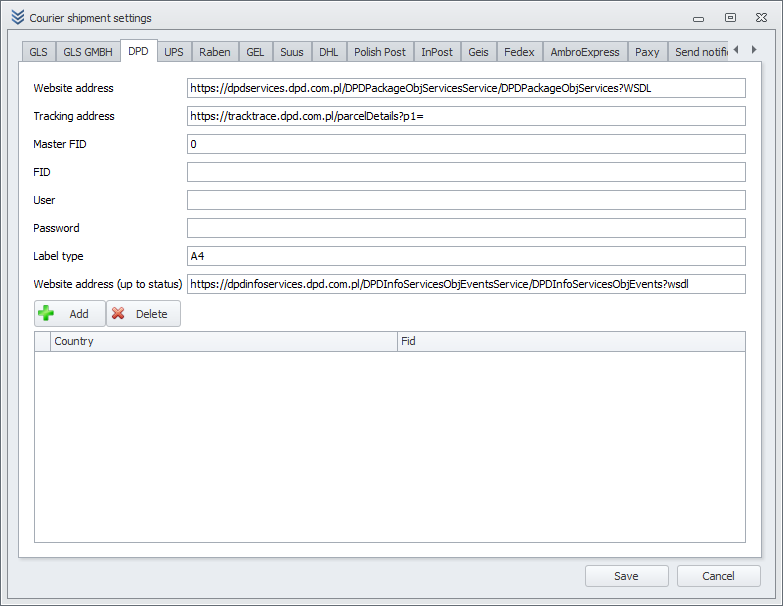Open the Suus tab
This screenshot has width=783, height=606.
[292, 52]
